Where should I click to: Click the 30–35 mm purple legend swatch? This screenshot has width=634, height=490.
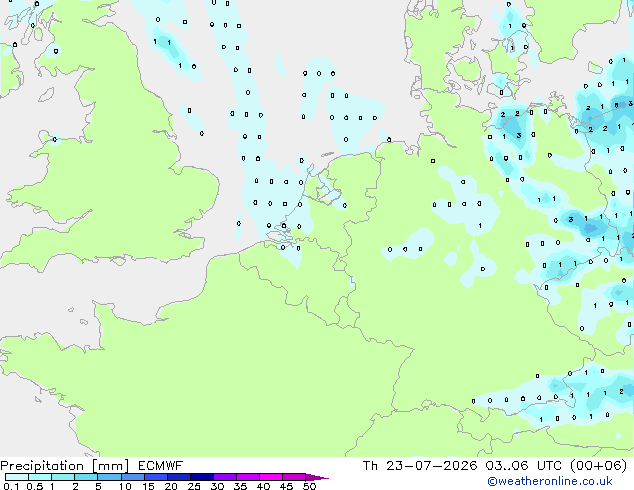pyautogui.click(x=225, y=477)
